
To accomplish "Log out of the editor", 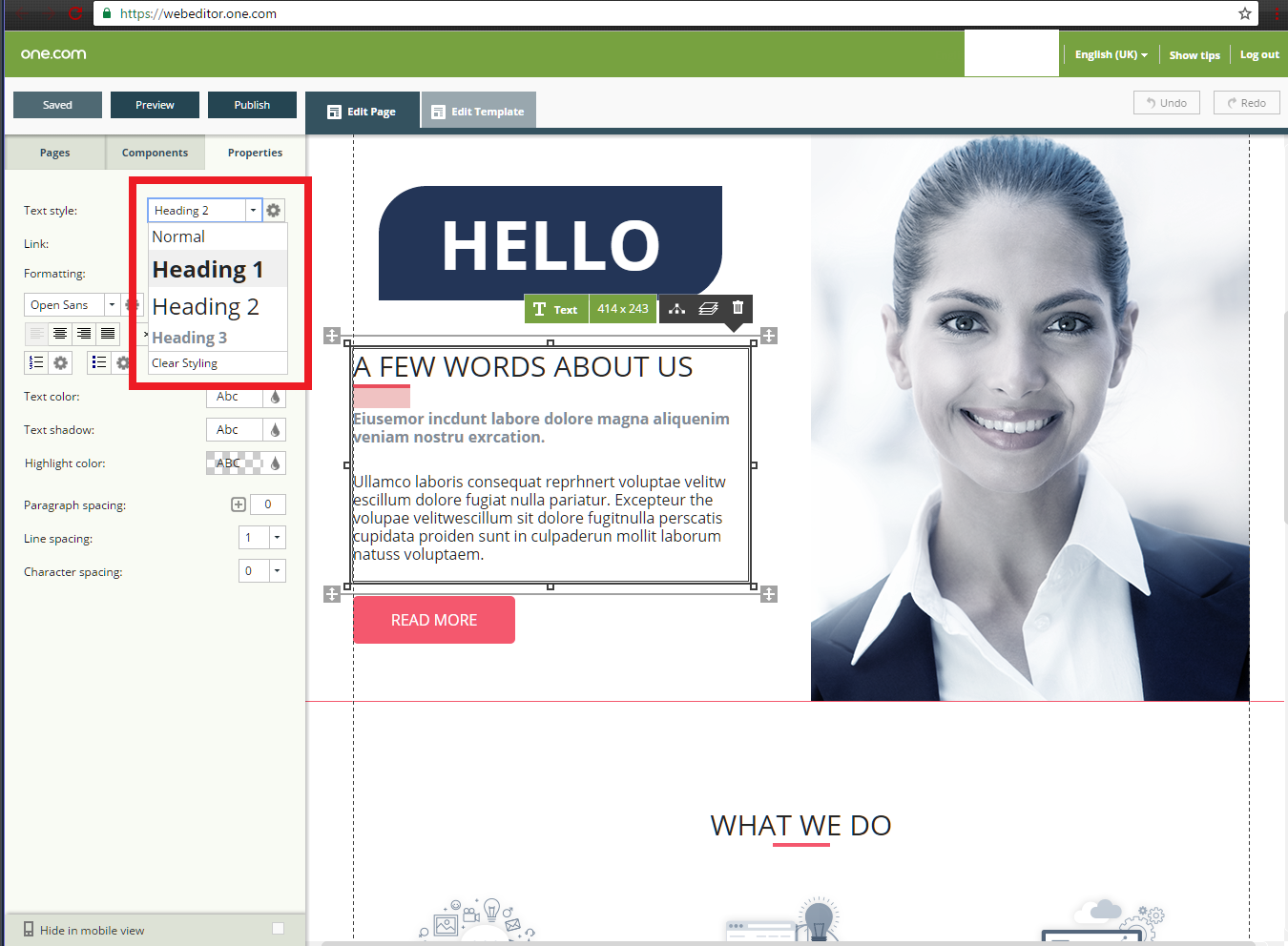I will click(1259, 54).
